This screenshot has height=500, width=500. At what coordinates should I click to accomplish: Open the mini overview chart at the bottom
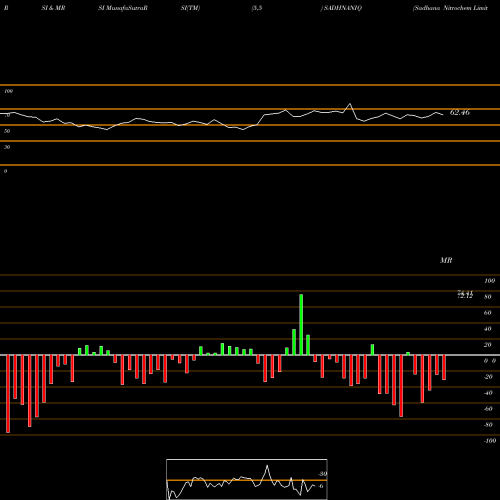coord(247,479)
